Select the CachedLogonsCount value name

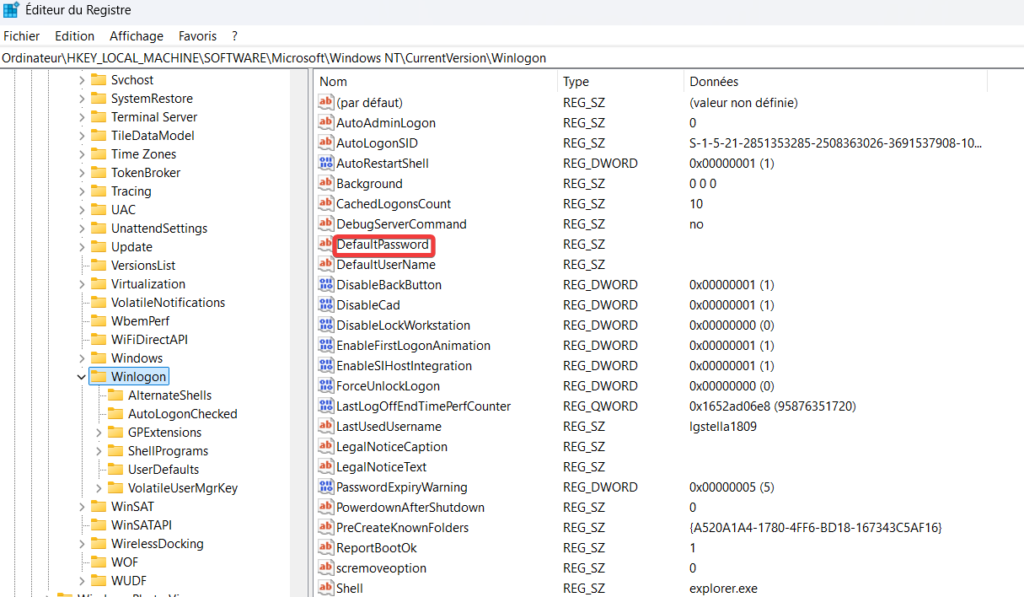click(394, 204)
